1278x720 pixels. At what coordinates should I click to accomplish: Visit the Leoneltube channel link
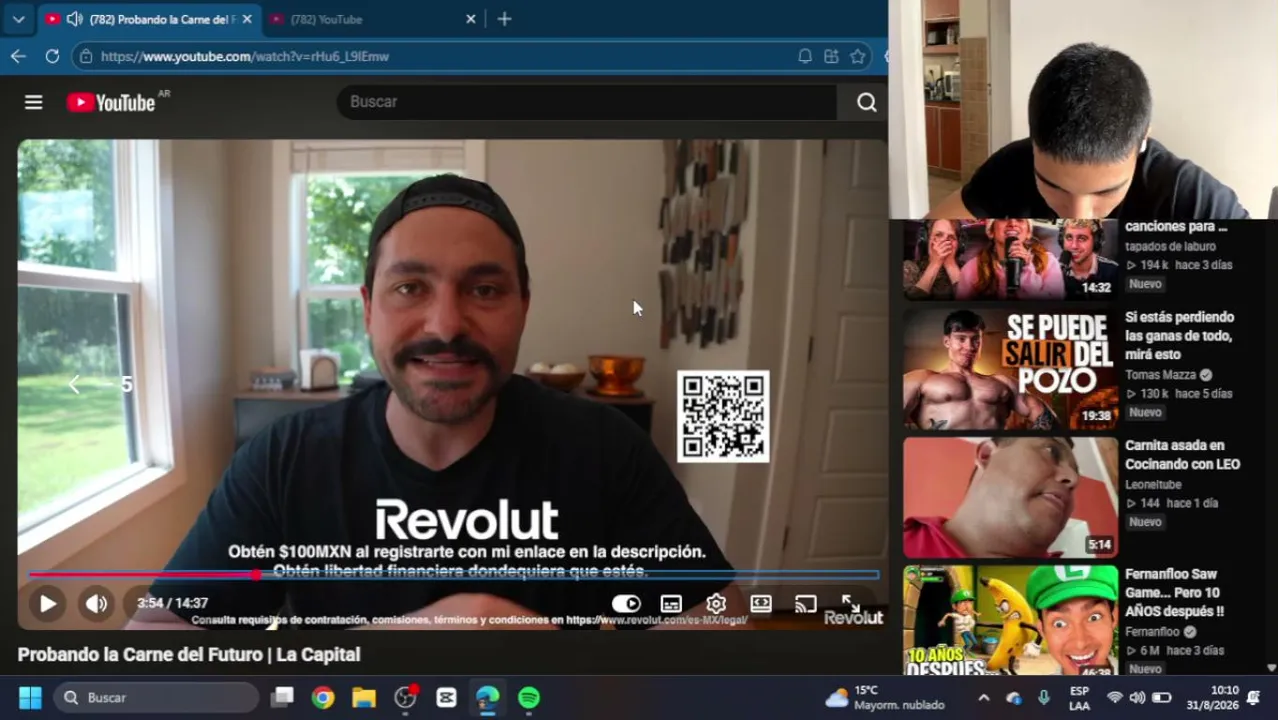[1153, 485]
